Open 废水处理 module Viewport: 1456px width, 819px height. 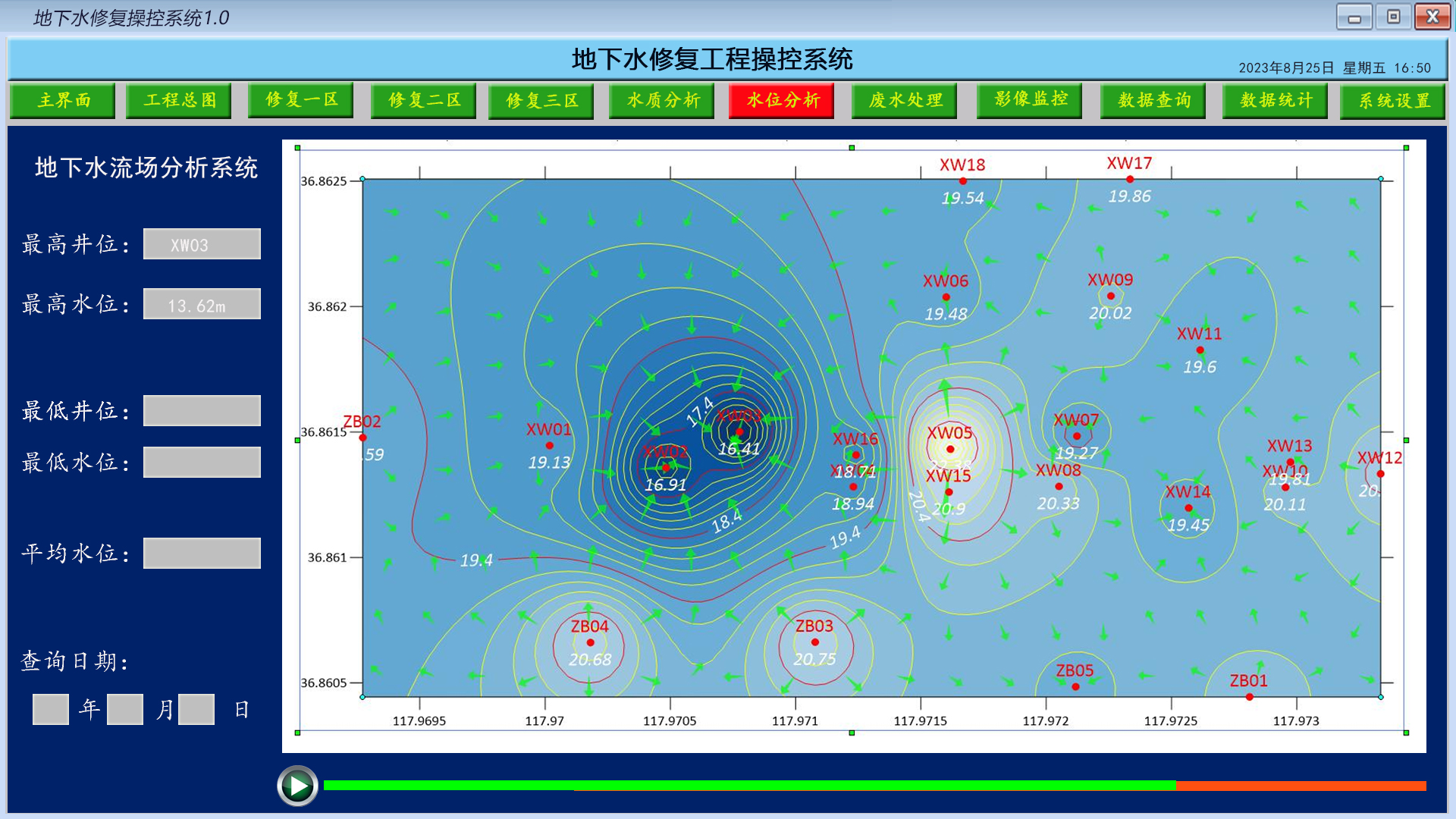[905, 101]
